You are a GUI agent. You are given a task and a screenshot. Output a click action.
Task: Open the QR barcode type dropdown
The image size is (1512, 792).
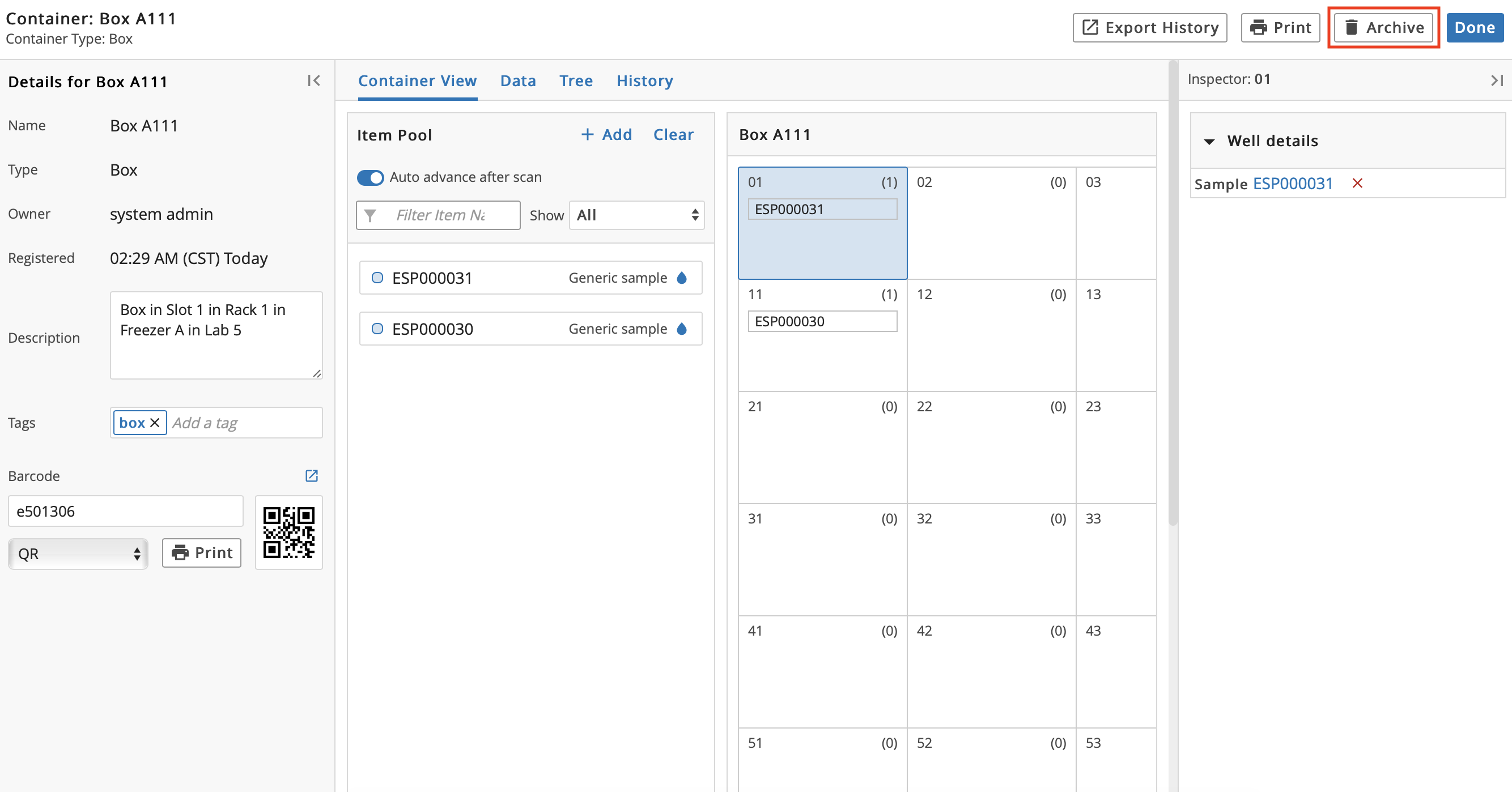(x=78, y=553)
